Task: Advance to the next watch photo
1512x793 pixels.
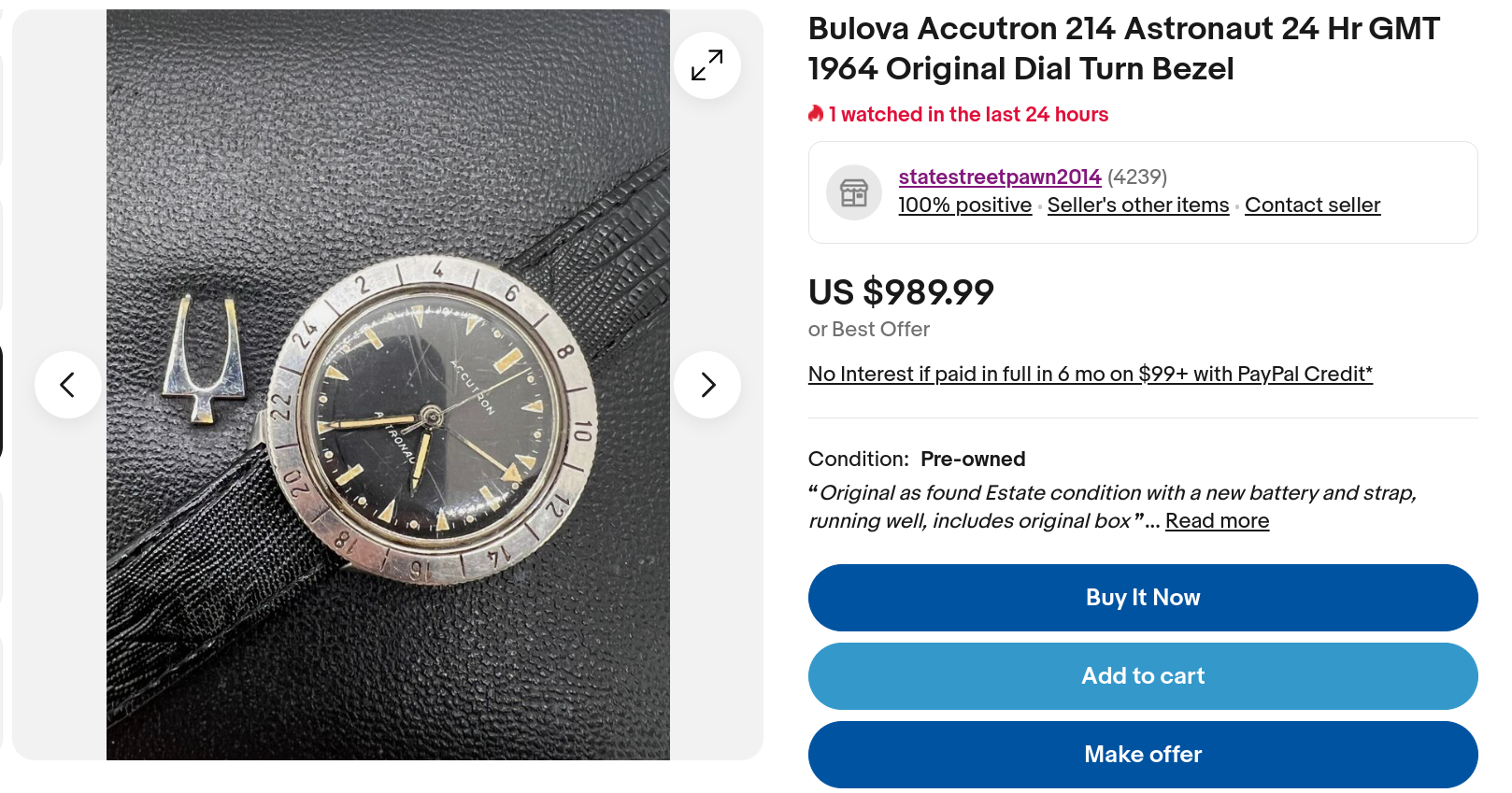Action: click(x=707, y=385)
